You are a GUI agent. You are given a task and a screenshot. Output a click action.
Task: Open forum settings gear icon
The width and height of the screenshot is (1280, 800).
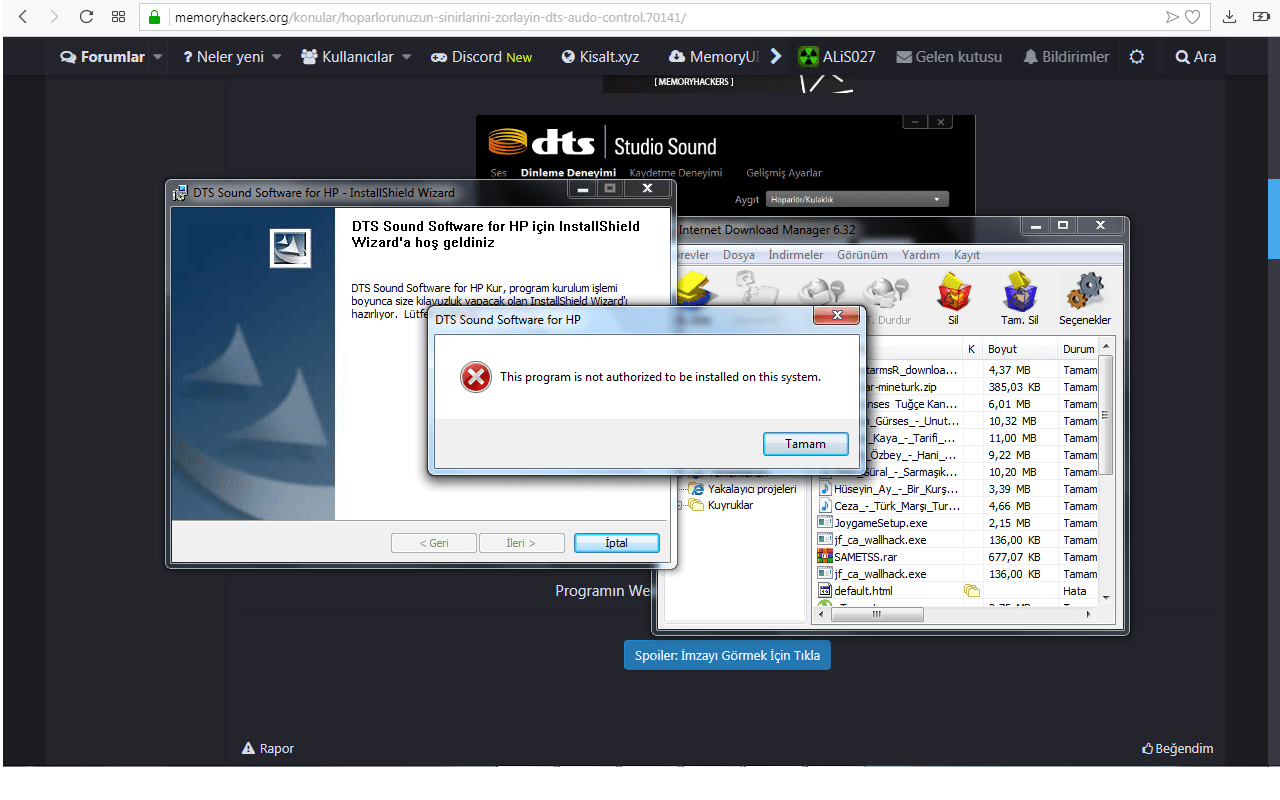coord(1136,57)
